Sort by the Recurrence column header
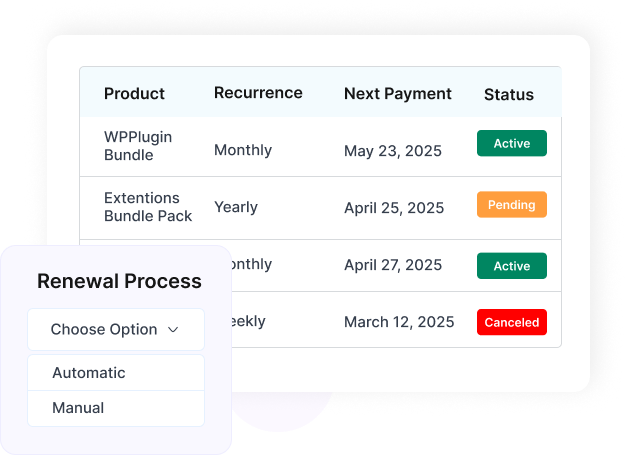Image resolution: width=625 pixels, height=455 pixels. [258, 93]
